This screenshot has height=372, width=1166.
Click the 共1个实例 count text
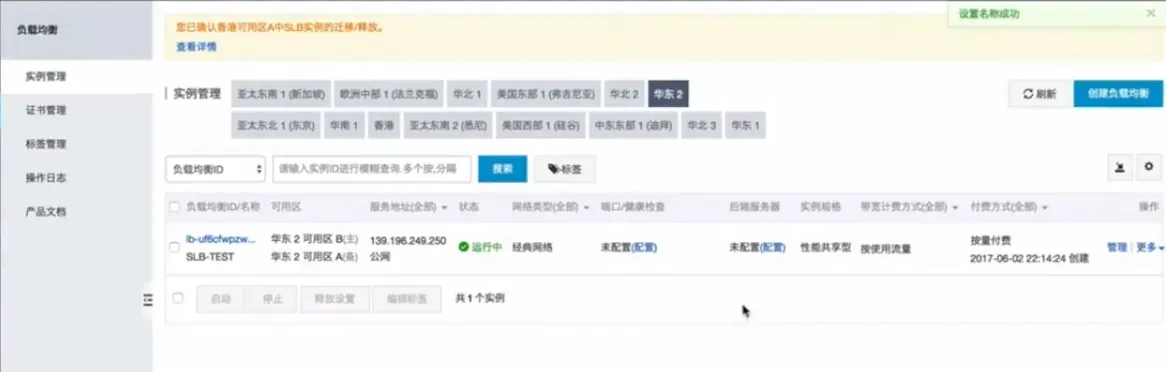click(x=480, y=298)
